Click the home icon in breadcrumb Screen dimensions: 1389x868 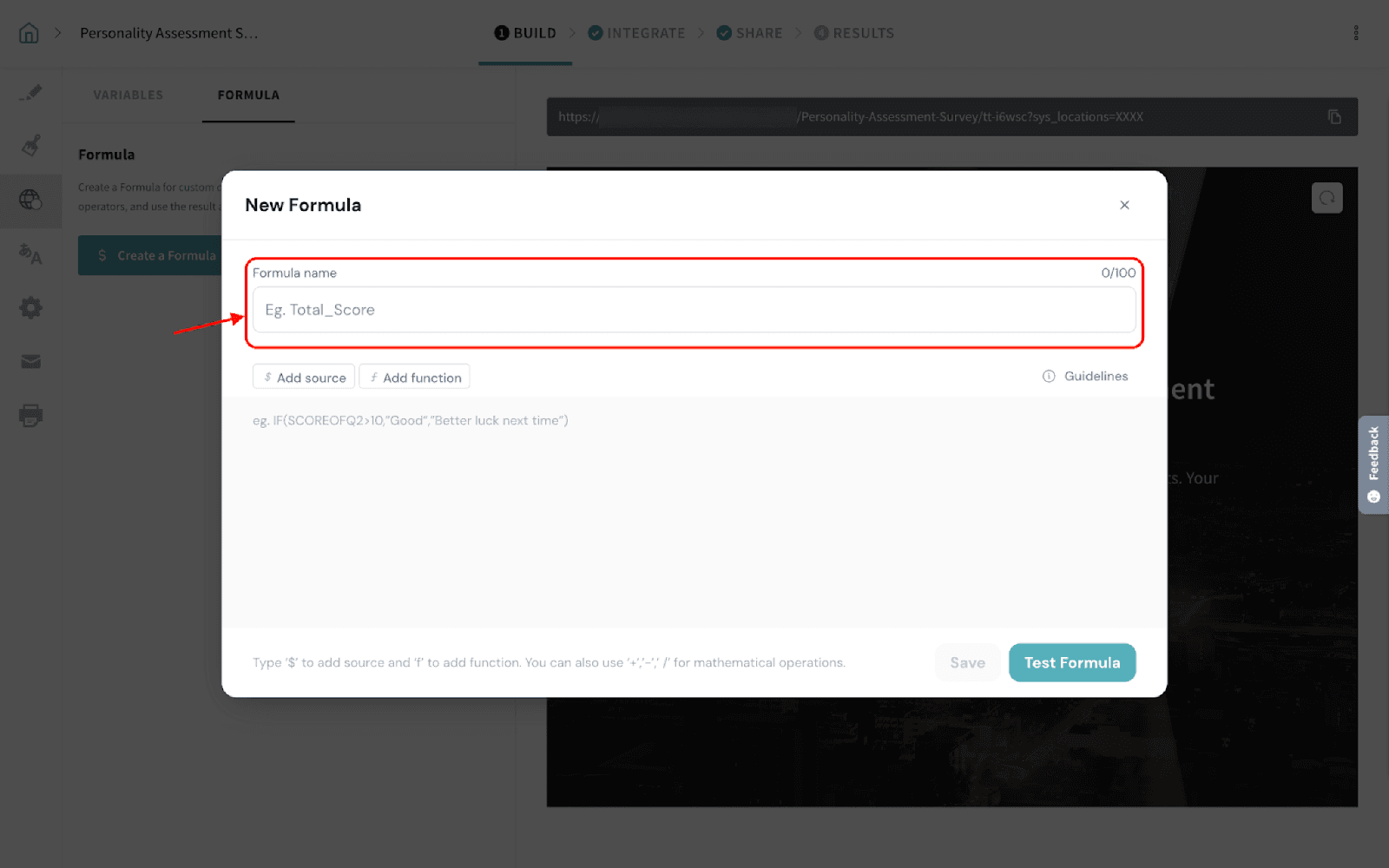pyautogui.click(x=29, y=33)
